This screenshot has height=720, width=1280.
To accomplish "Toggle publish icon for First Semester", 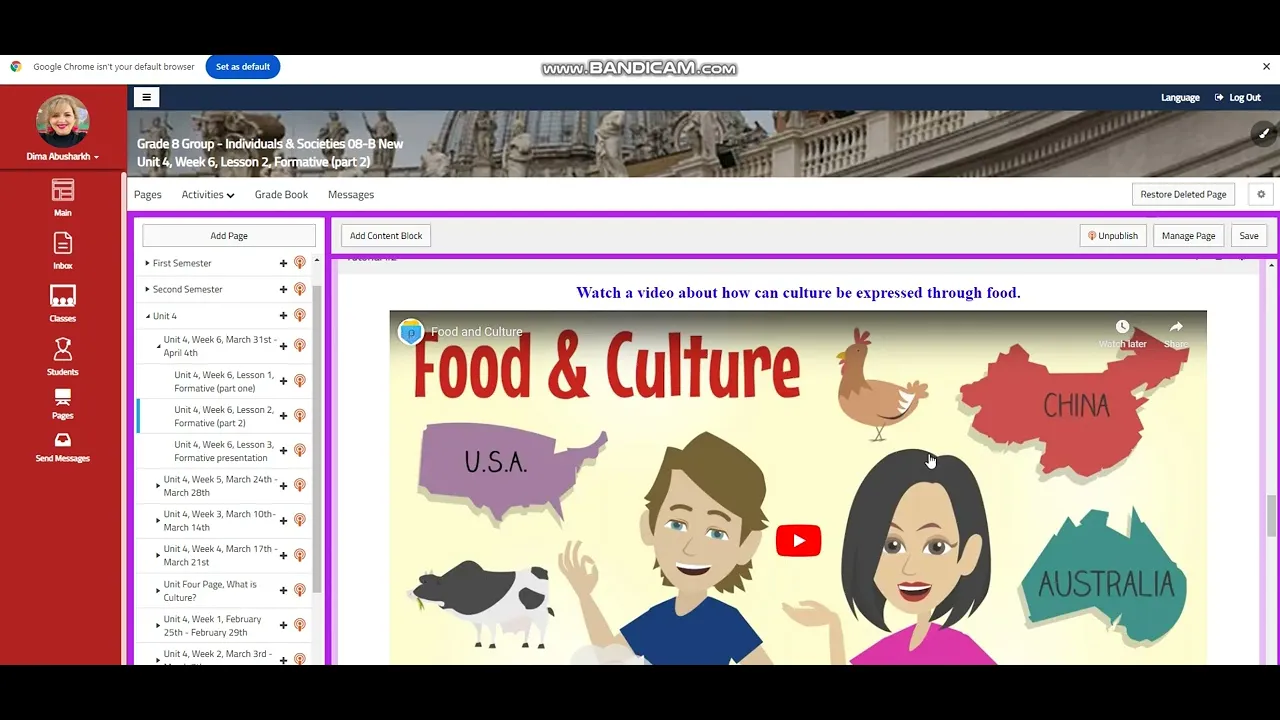I will coord(299,263).
